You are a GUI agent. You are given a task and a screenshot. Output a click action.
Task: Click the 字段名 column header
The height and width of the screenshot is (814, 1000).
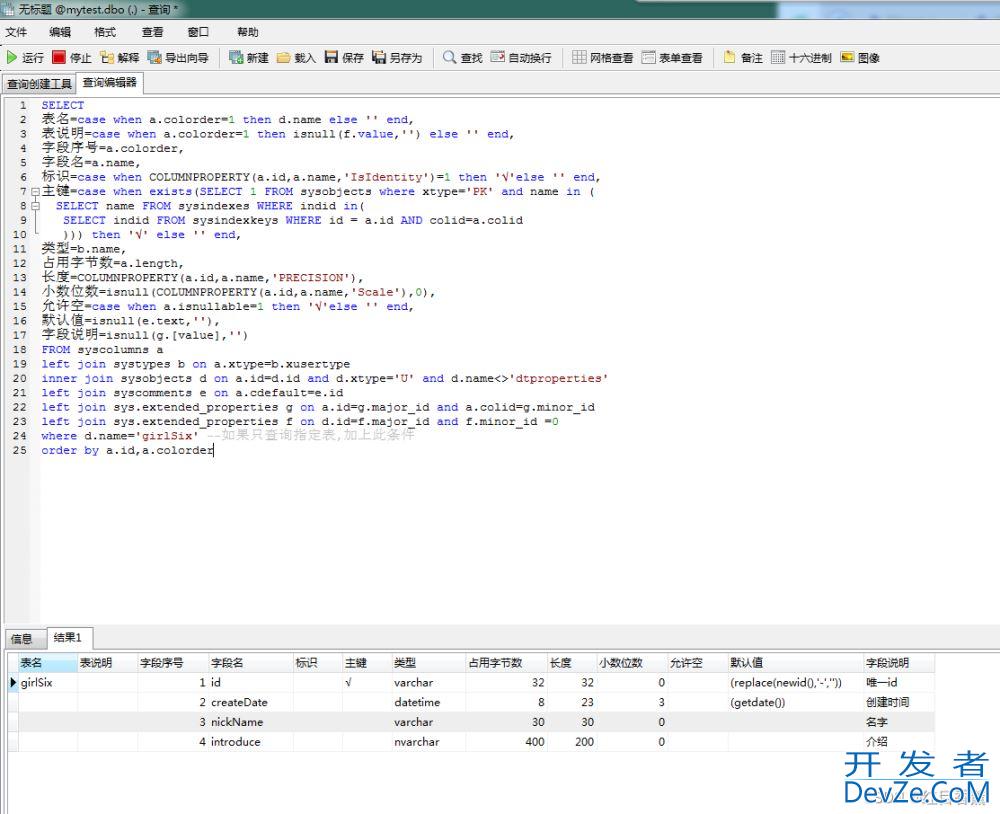click(x=251, y=663)
